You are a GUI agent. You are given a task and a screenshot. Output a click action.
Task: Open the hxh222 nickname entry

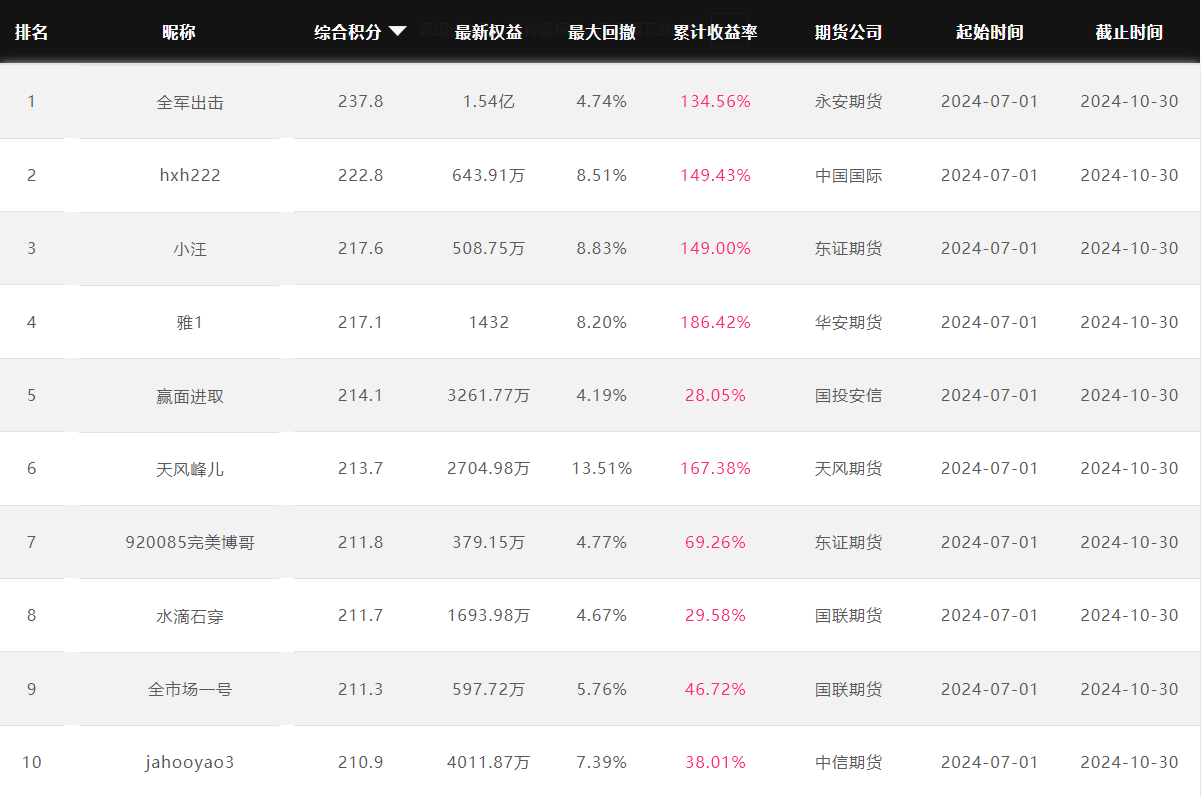coord(190,175)
